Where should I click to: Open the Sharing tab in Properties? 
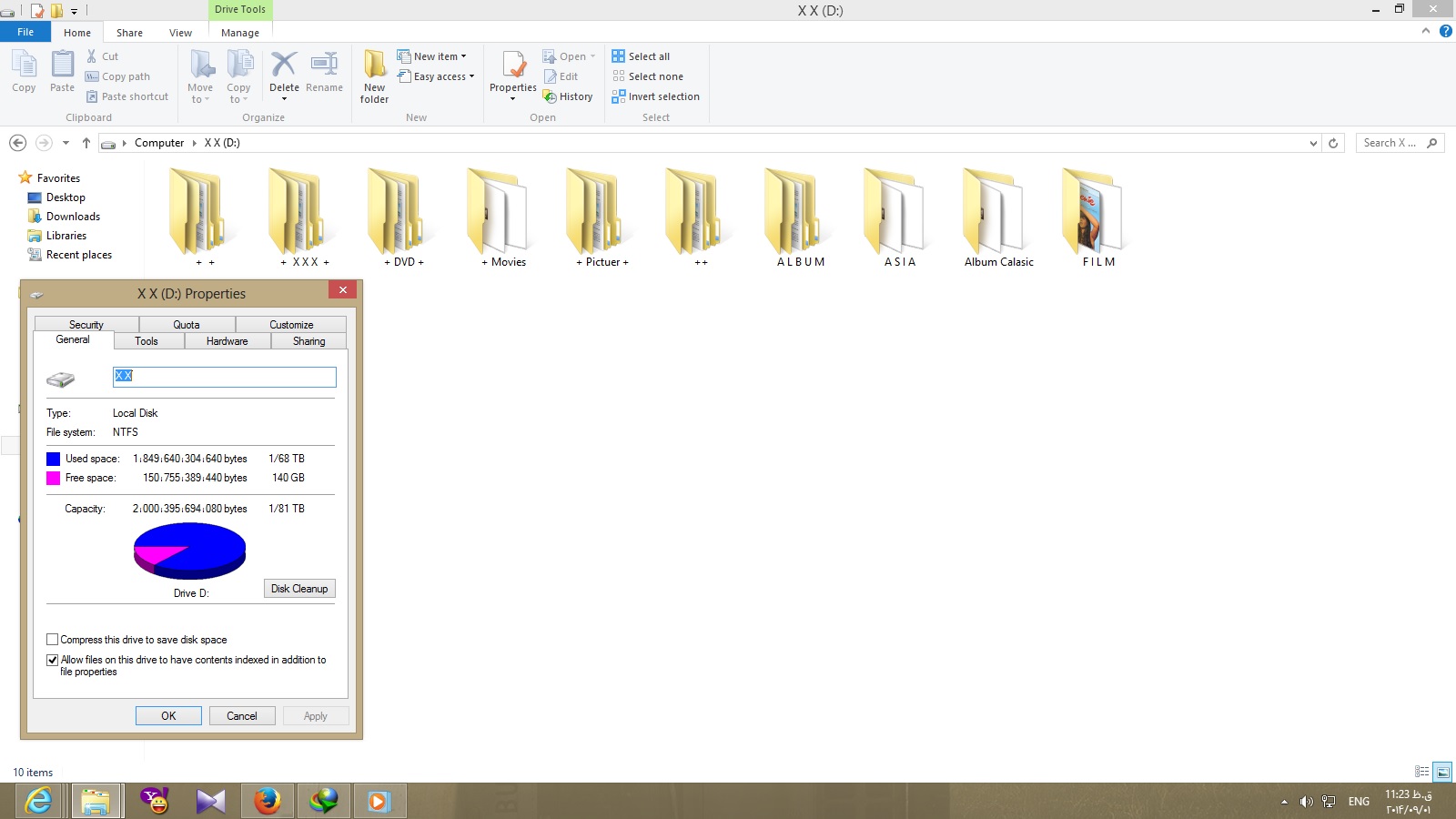(x=309, y=341)
